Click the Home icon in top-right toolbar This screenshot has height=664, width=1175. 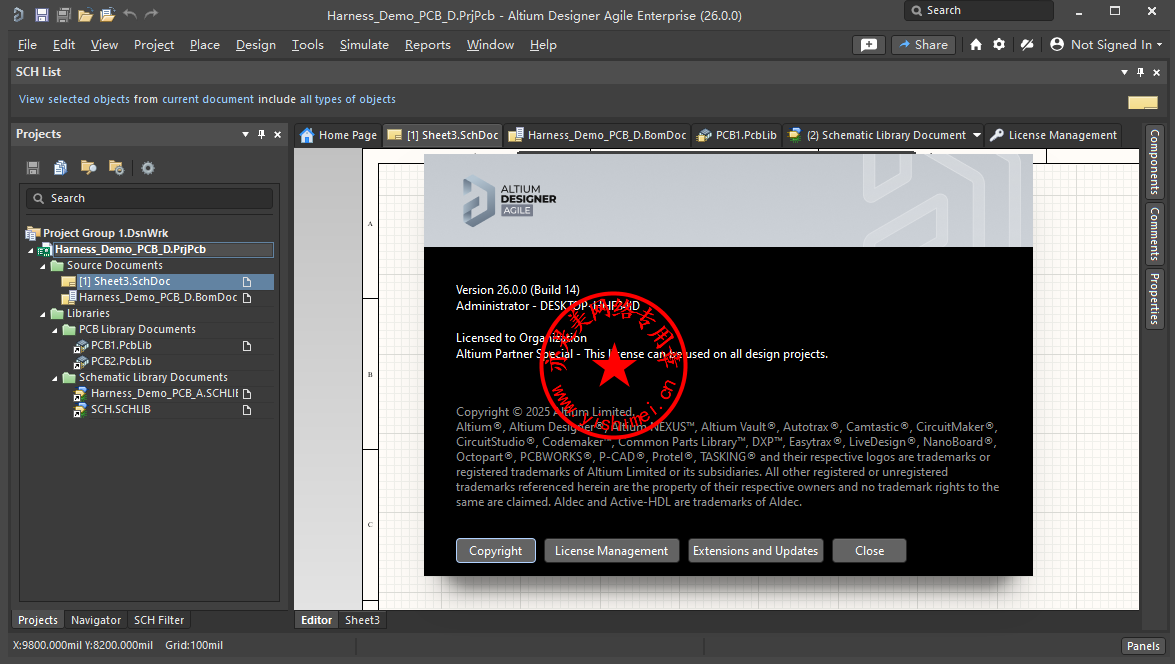[976, 45]
